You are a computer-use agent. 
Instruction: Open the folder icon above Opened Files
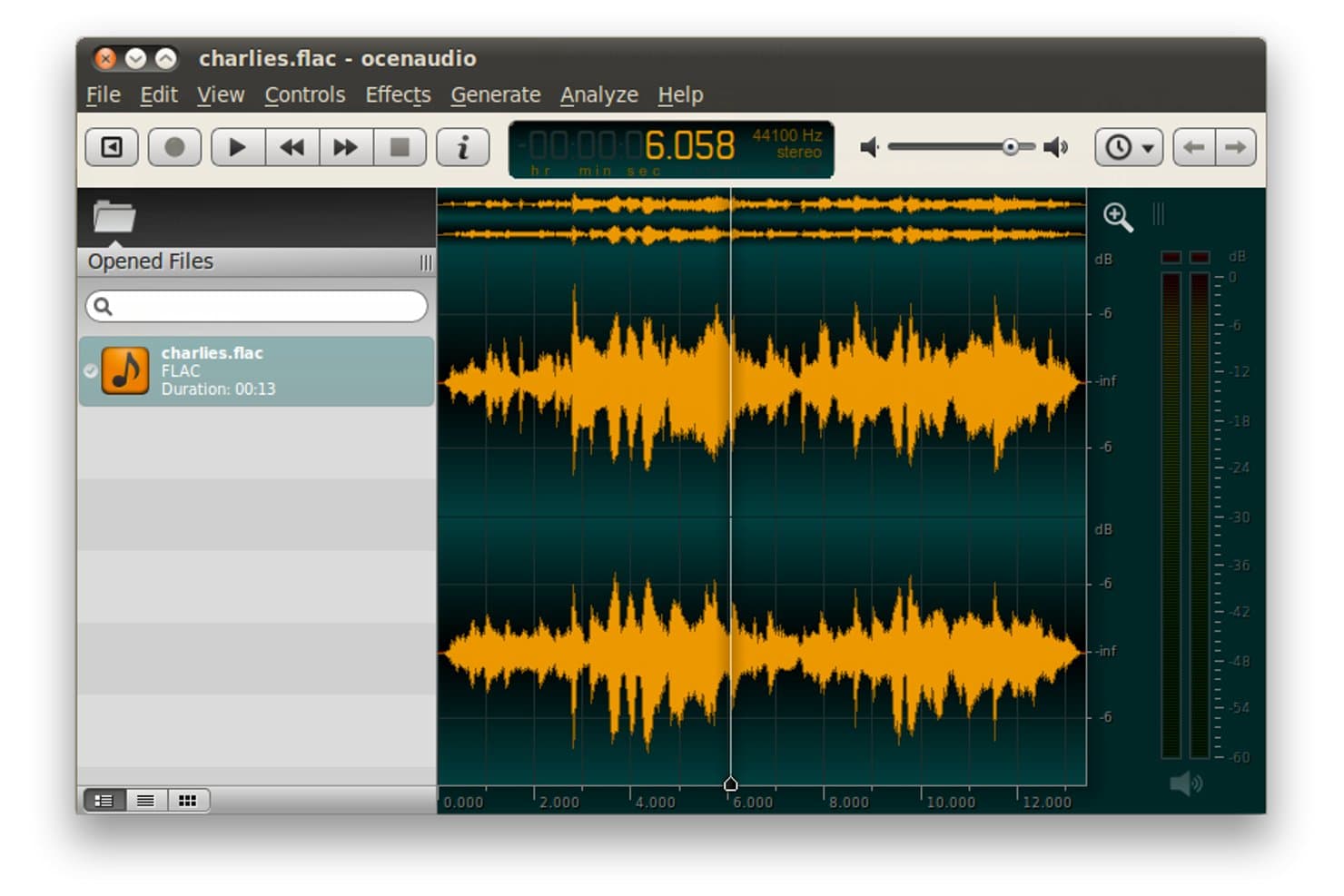[x=114, y=216]
